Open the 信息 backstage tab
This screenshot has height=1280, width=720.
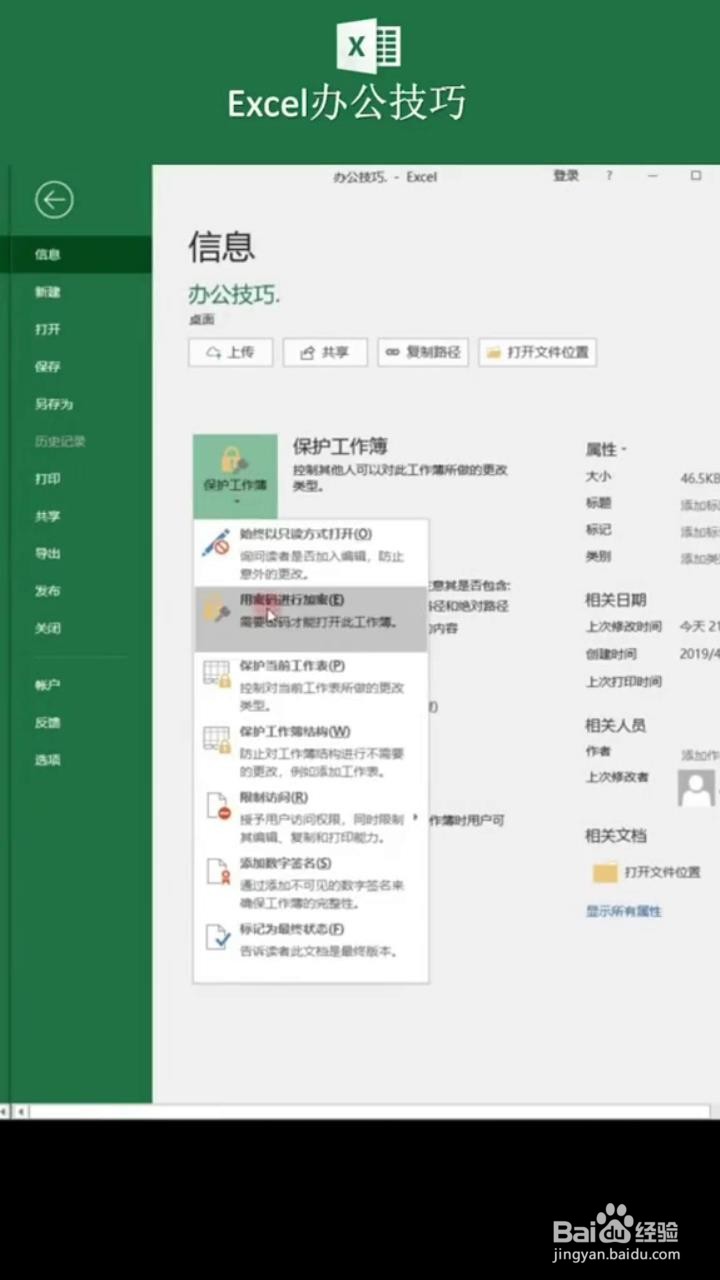76,254
